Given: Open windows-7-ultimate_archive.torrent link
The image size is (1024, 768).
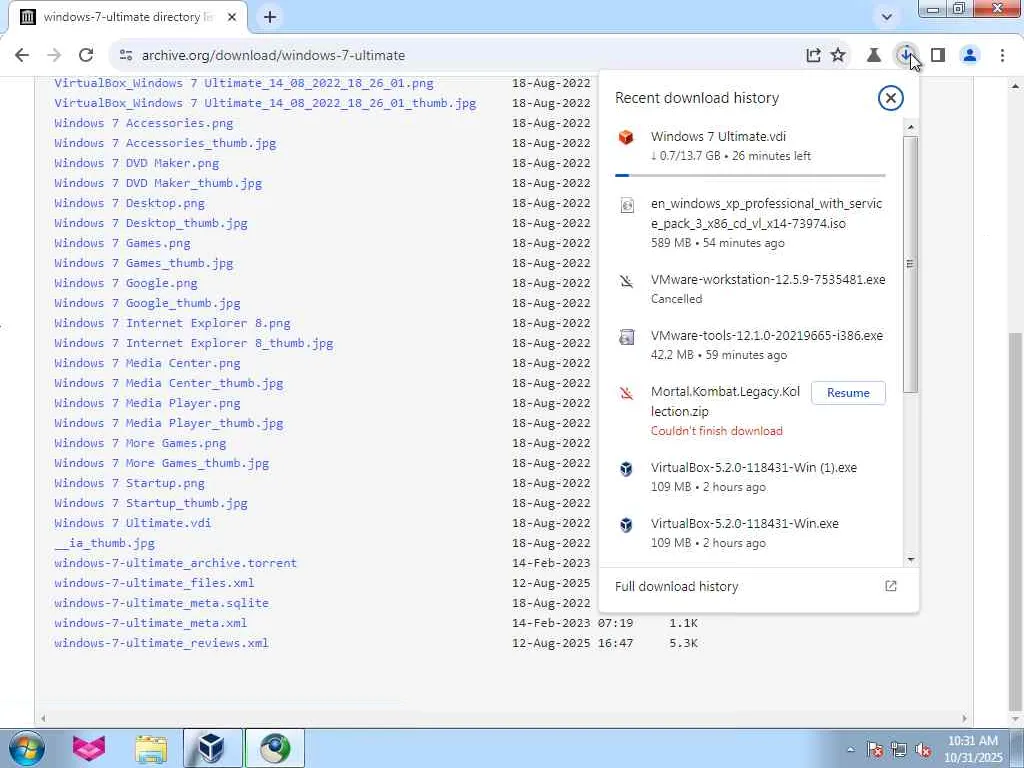Looking at the screenshot, I should tap(176, 563).
